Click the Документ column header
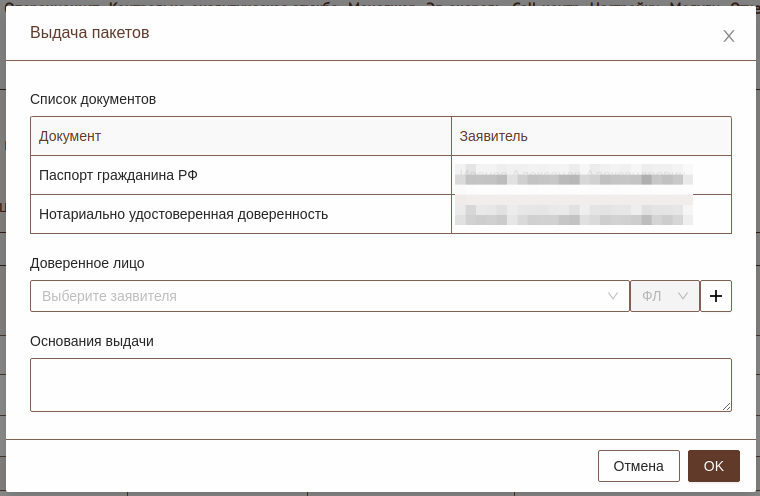The width and height of the screenshot is (760, 496). [x=70, y=136]
